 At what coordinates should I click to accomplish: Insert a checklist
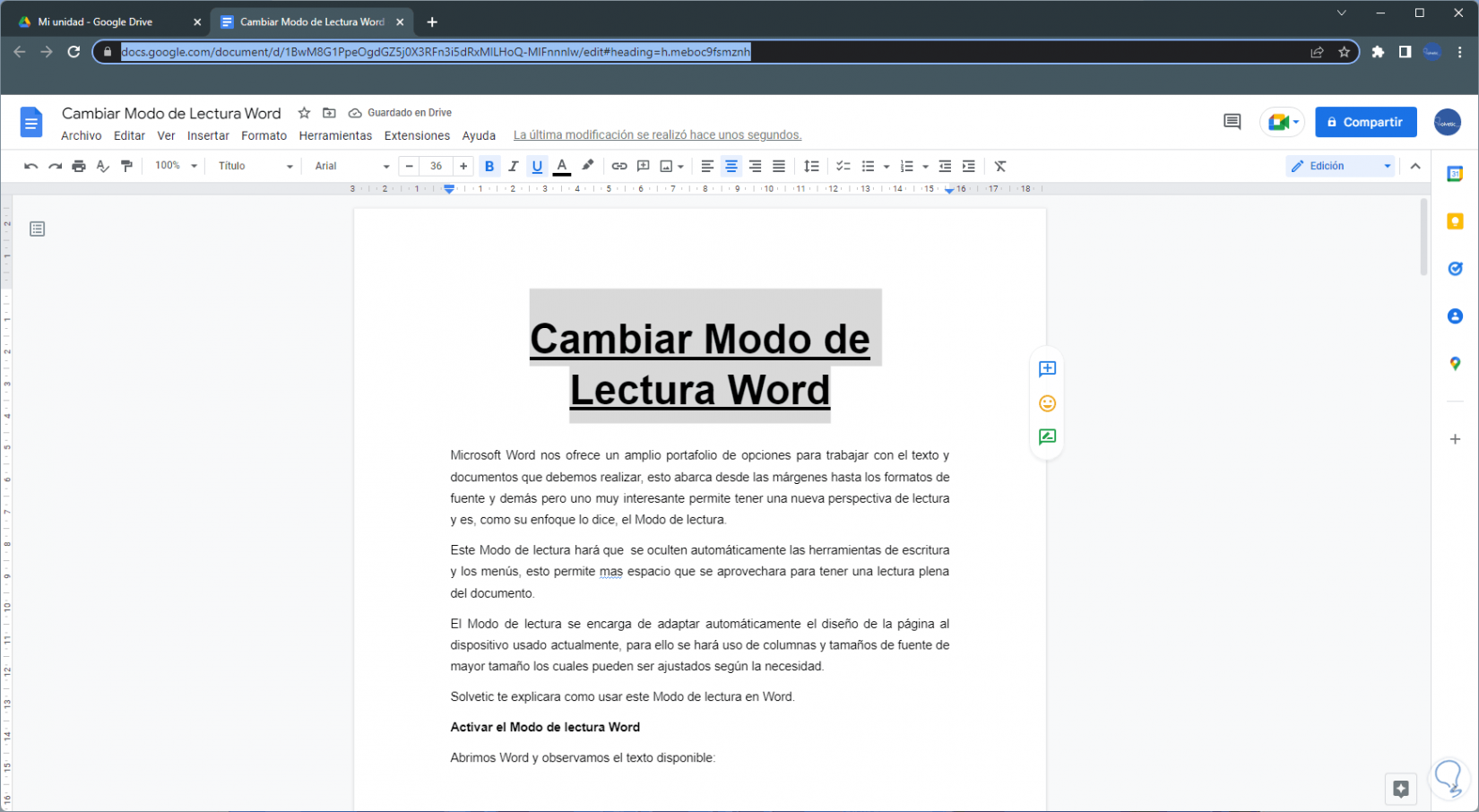843,166
